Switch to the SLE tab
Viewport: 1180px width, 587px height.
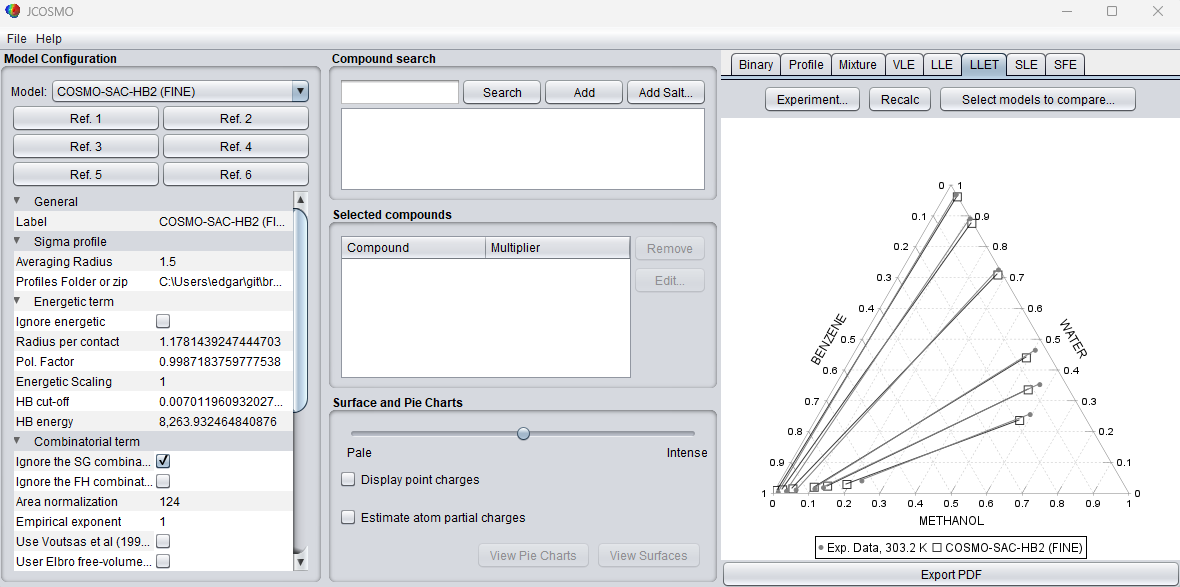click(1026, 65)
